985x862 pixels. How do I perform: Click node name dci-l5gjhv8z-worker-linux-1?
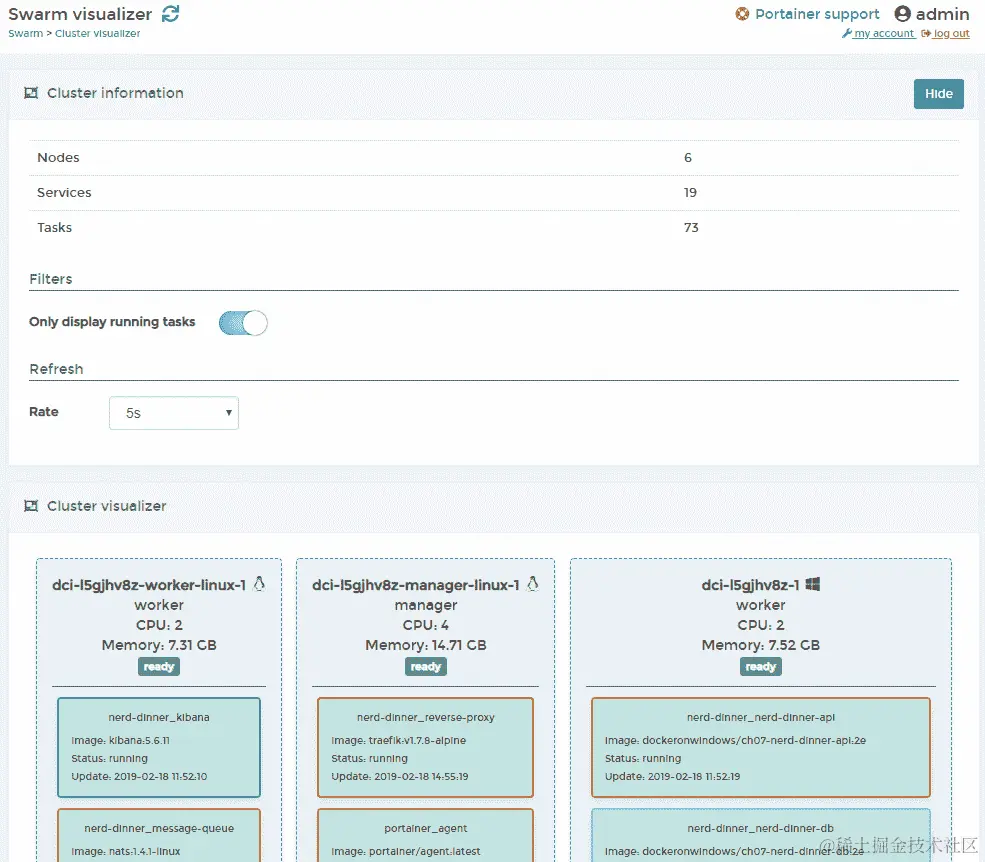pyautogui.click(x=149, y=585)
